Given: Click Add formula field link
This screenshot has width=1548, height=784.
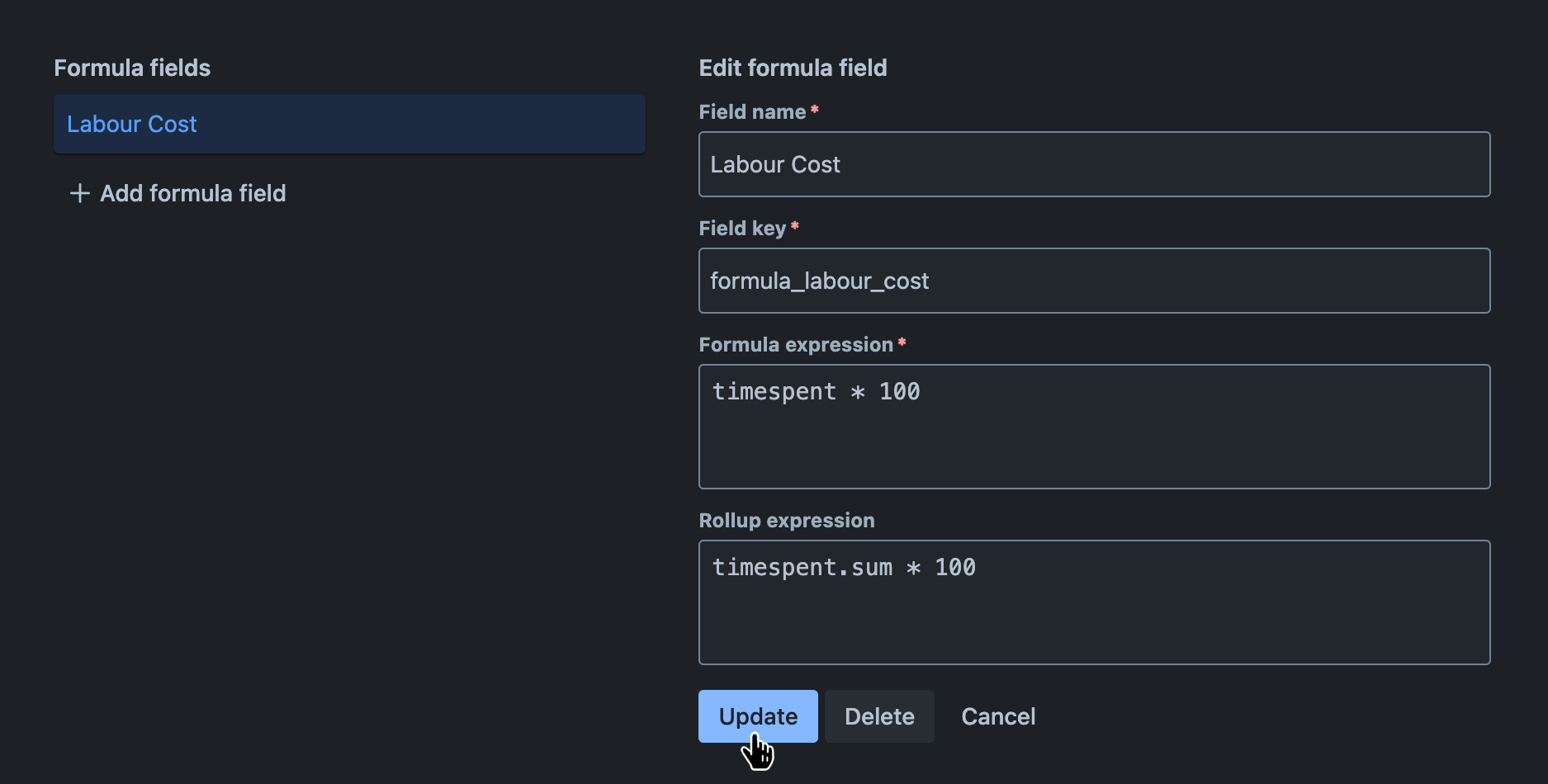Looking at the screenshot, I should coord(192,193).
